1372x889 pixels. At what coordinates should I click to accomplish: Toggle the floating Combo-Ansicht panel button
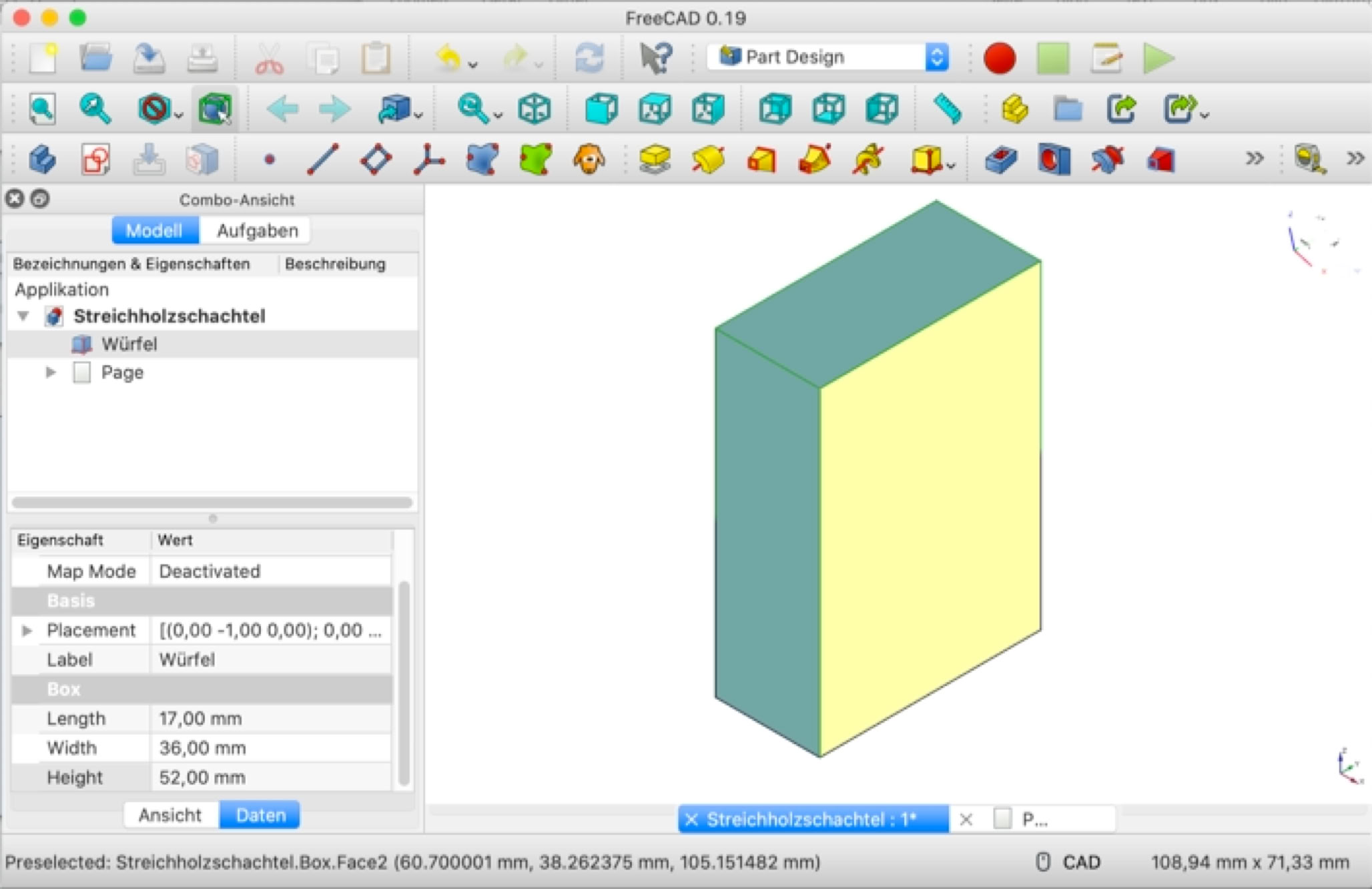pyautogui.click(x=40, y=199)
